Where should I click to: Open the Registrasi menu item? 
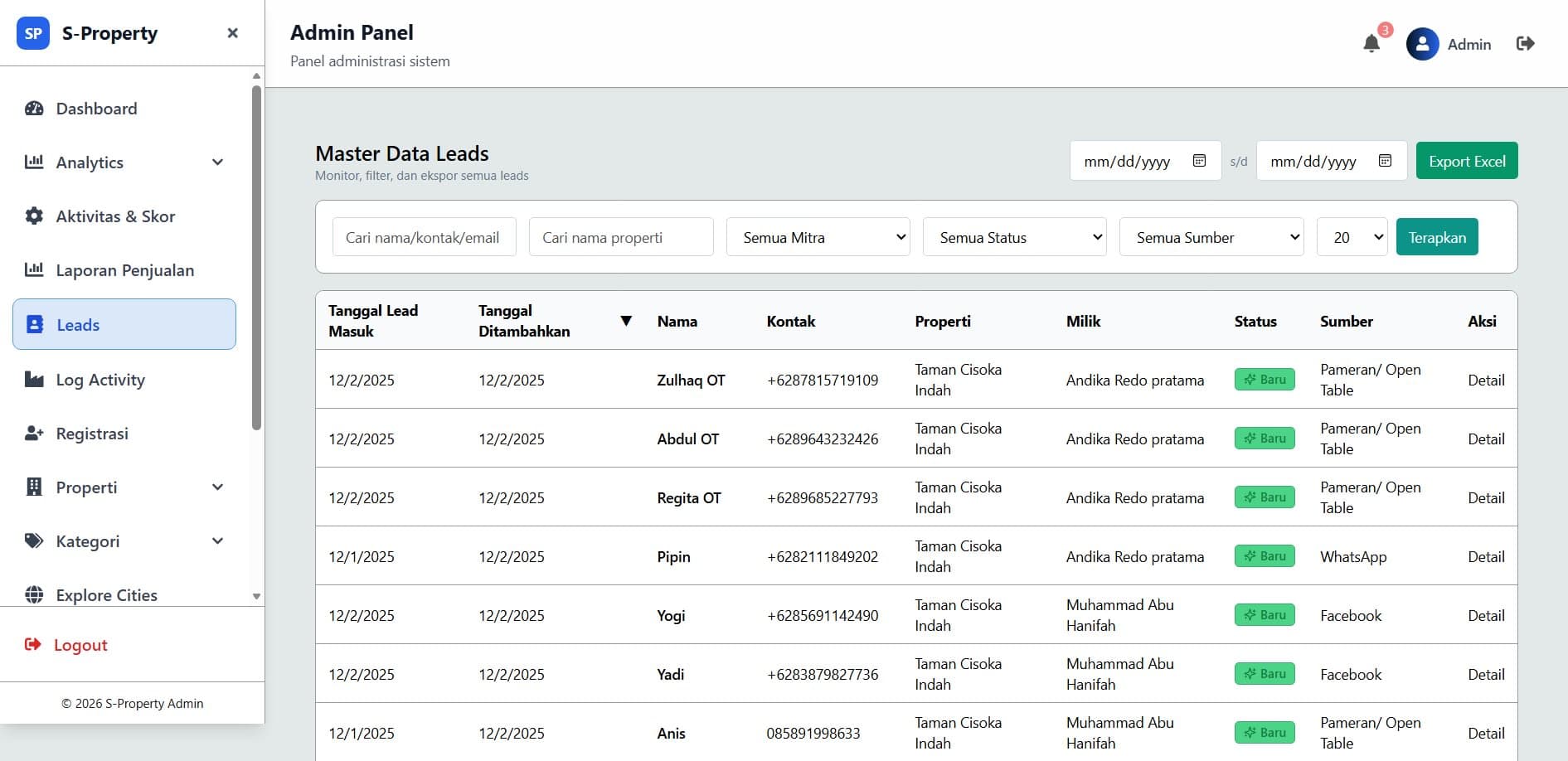(124, 434)
